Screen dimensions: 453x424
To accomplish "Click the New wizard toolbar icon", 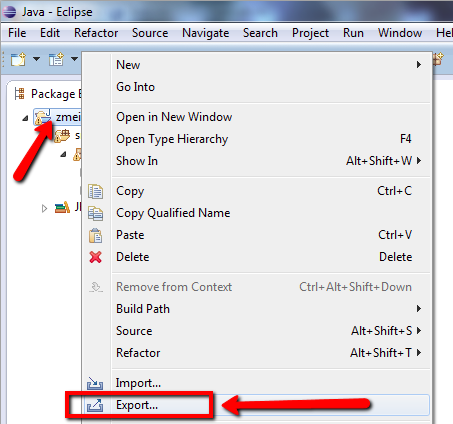I will point(18,59).
